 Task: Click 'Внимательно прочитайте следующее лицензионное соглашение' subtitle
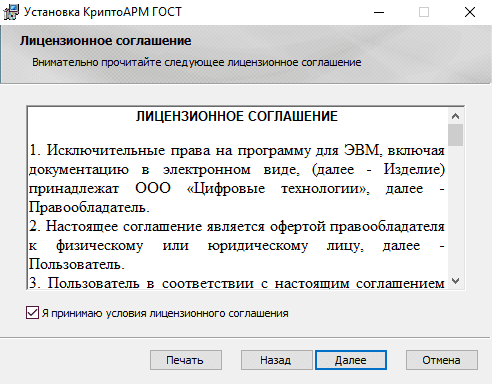click(x=197, y=62)
